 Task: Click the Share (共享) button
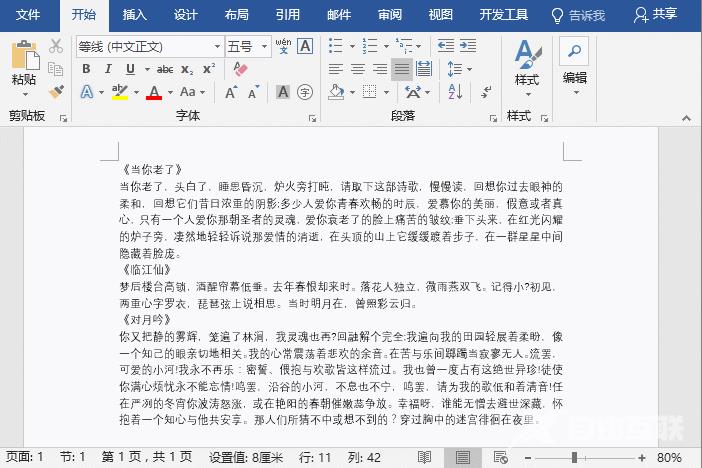[x=656, y=15]
